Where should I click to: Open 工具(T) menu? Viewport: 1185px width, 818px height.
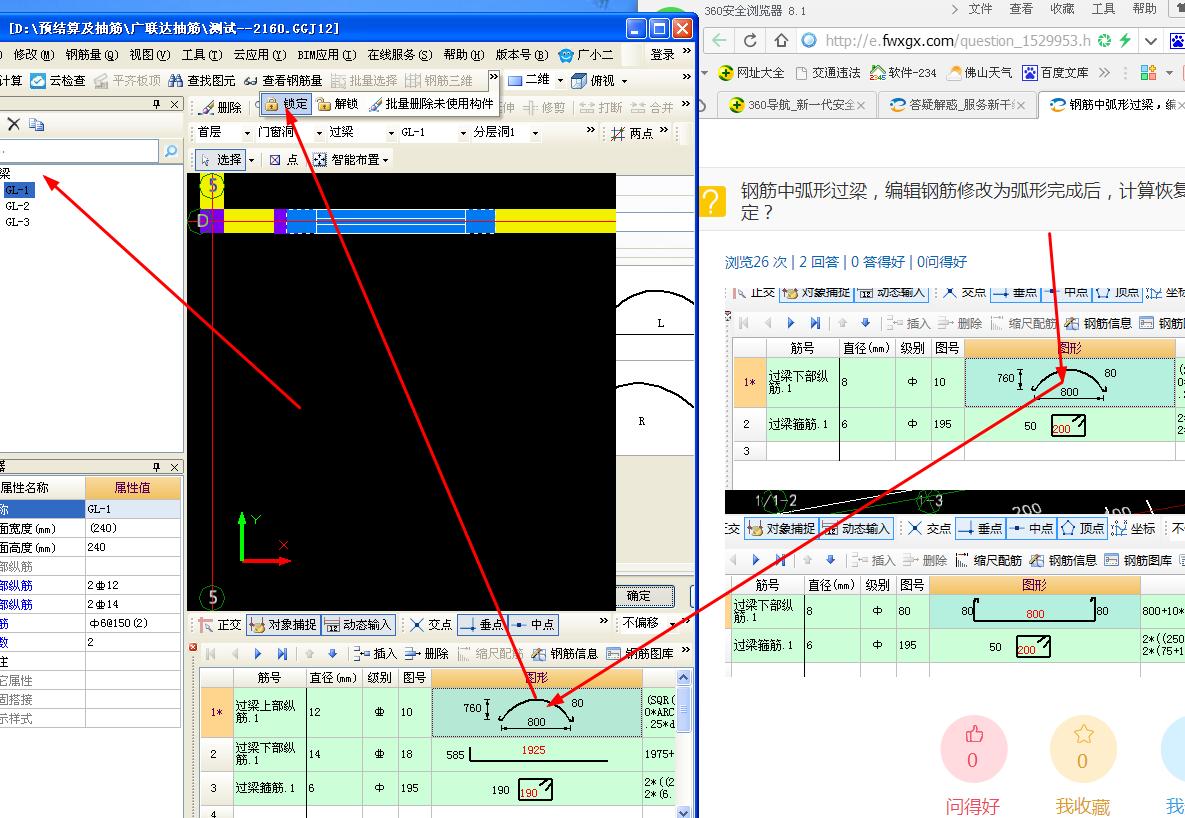pos(201,54)
